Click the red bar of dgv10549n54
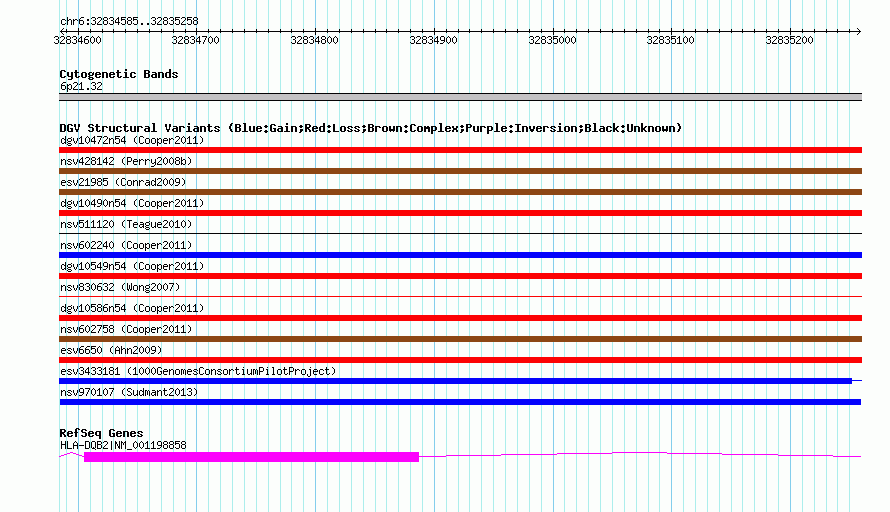Image resolution: width=890 pixels, height=512 pixels. [x=460, y=276]
